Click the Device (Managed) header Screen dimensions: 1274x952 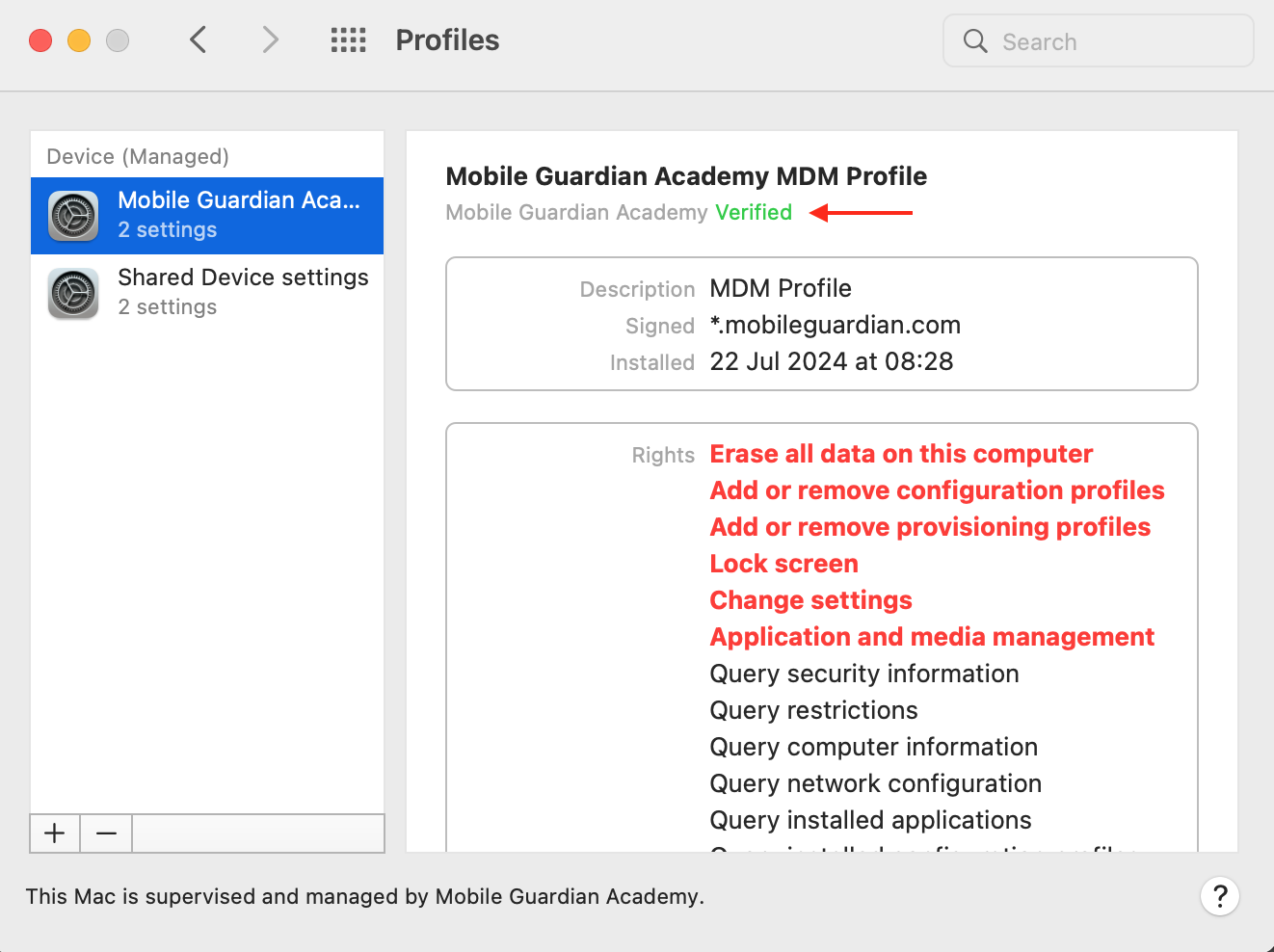point(138,156)
